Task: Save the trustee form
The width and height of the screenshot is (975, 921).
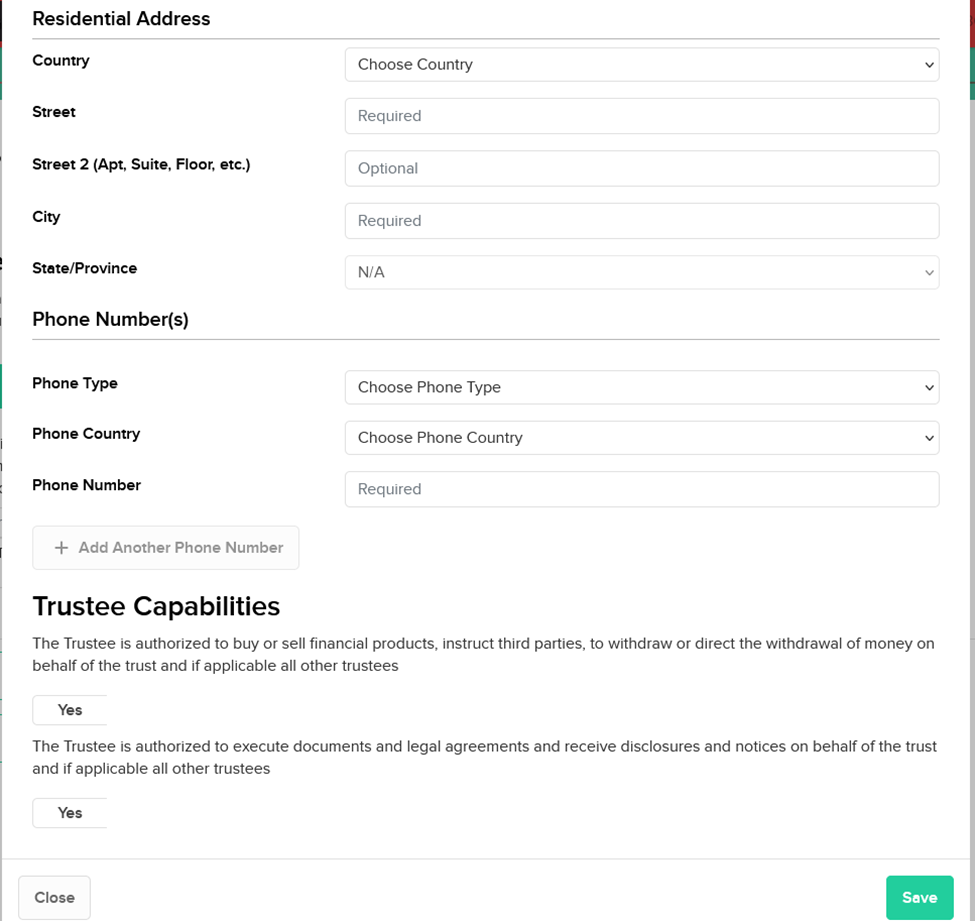Action: click(919, 897)
